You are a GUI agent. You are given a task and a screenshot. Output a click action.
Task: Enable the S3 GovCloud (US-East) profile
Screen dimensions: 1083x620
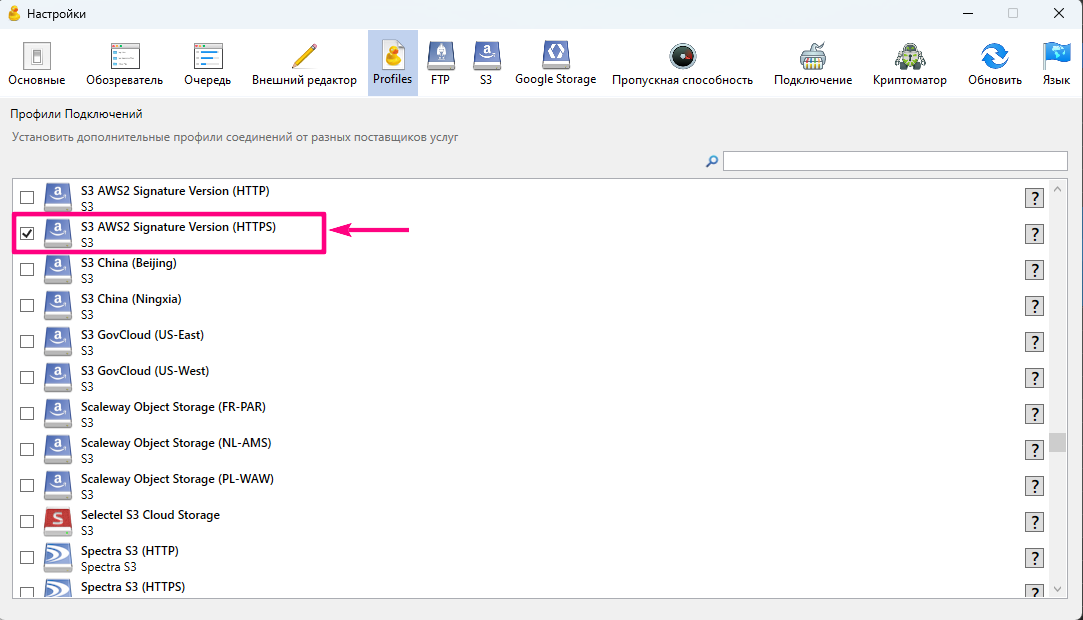27,341
